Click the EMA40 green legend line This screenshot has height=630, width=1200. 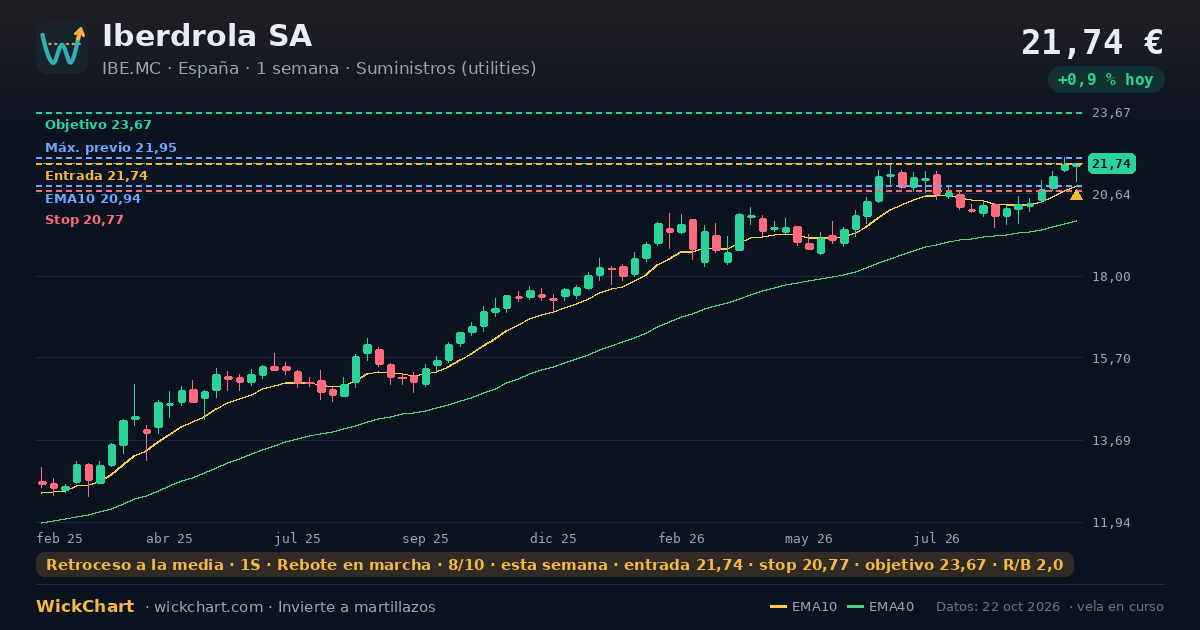(x=855, y=607)
